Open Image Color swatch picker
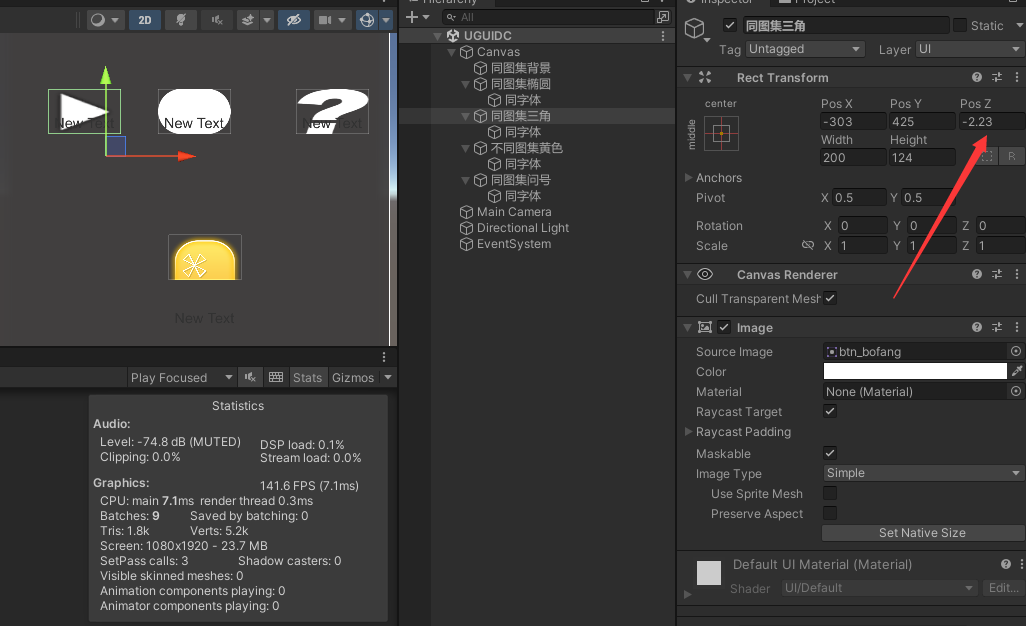The height and width of the screenshot is (626, 1026). click(915, 372)
